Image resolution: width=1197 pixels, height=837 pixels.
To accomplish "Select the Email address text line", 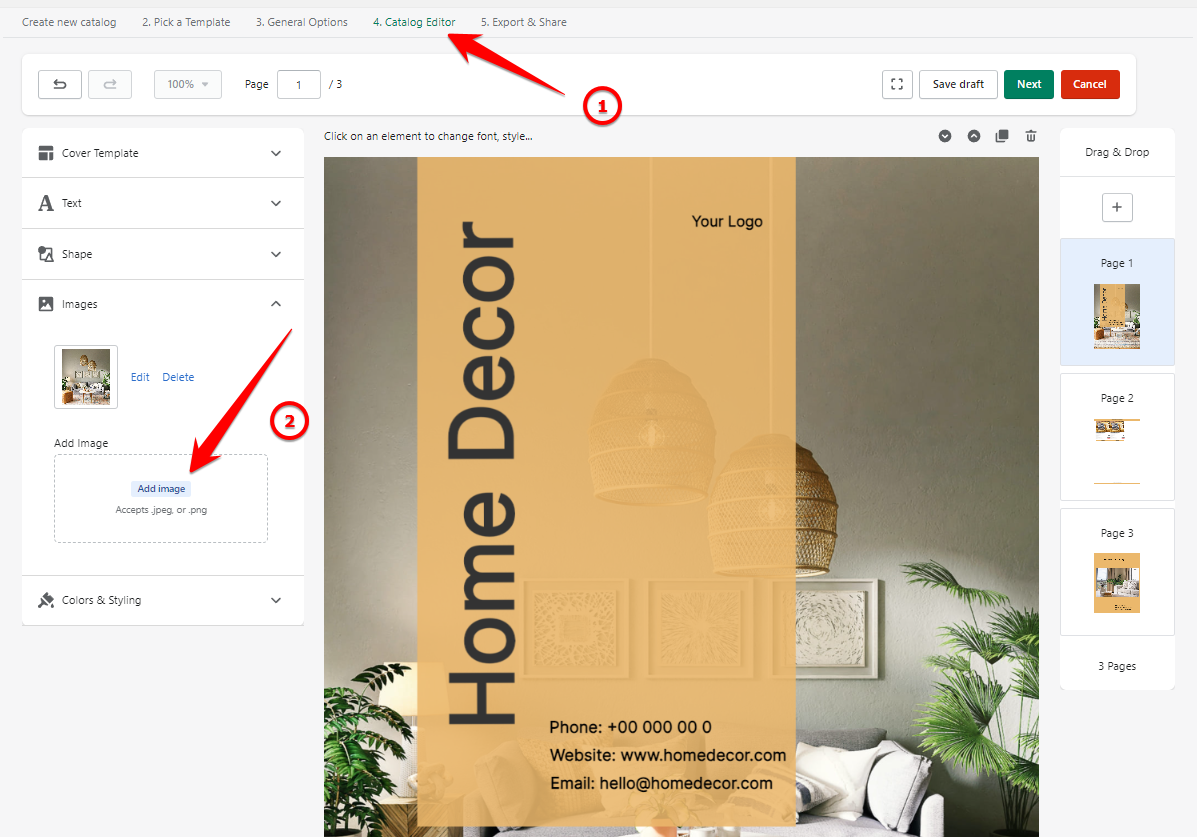I will 661,784.
